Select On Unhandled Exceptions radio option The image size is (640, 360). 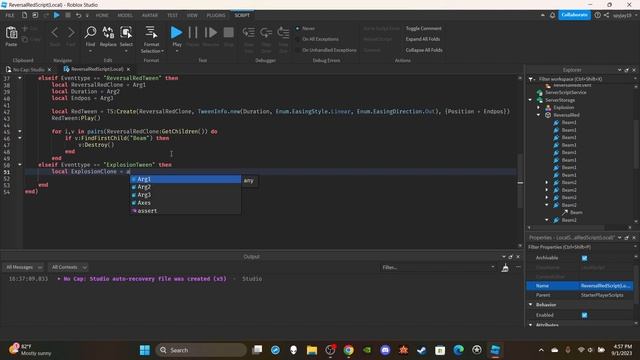click(298, 50)
